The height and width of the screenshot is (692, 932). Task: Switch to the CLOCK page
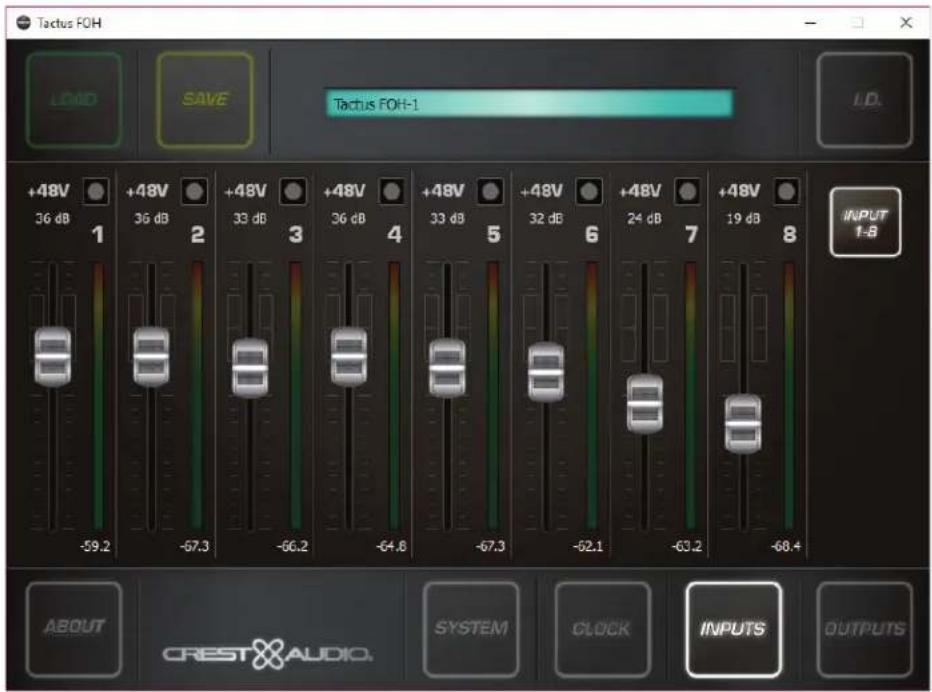(602, 629)
